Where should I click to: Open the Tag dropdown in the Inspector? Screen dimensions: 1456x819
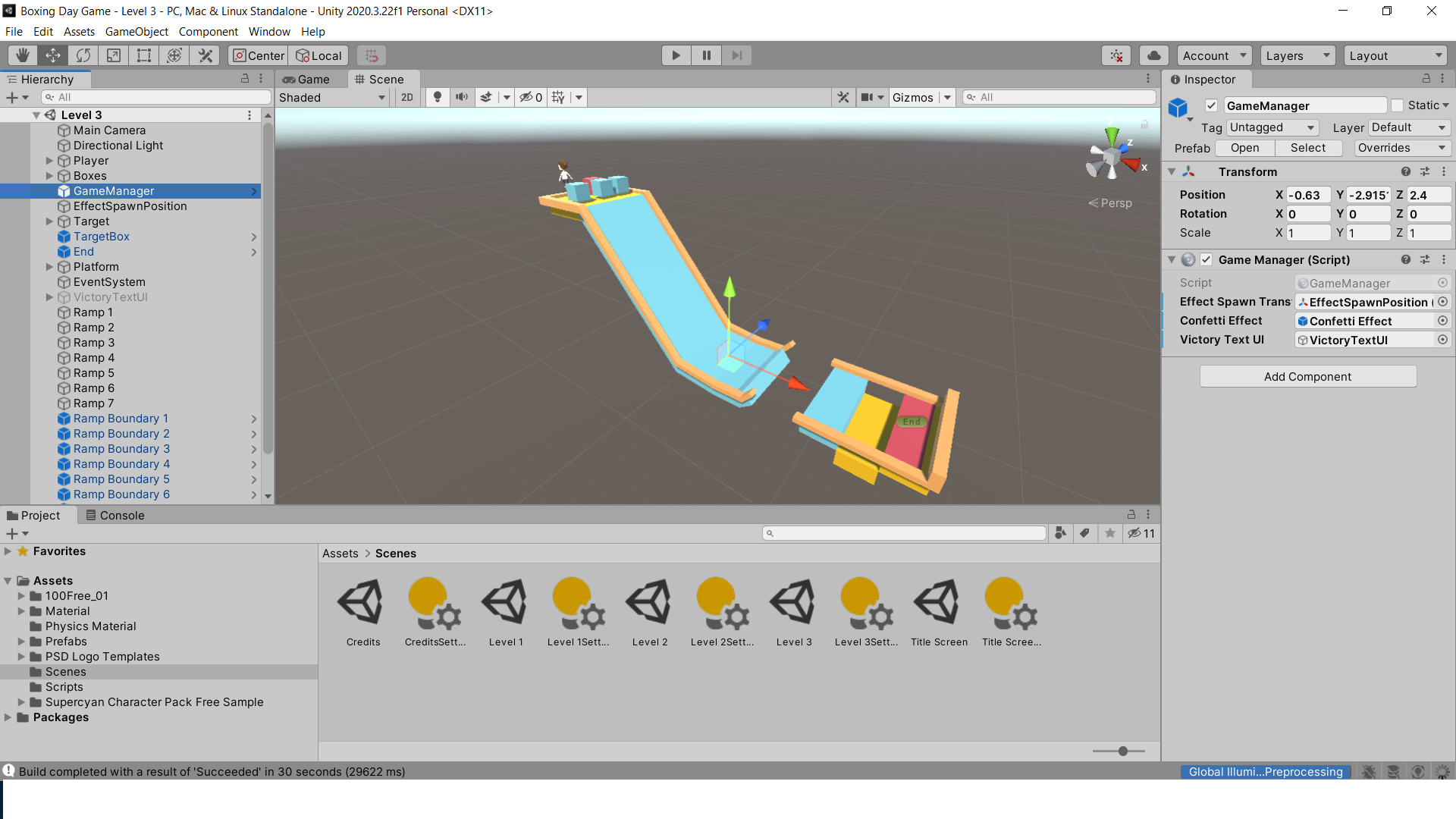click(1272, 127)
